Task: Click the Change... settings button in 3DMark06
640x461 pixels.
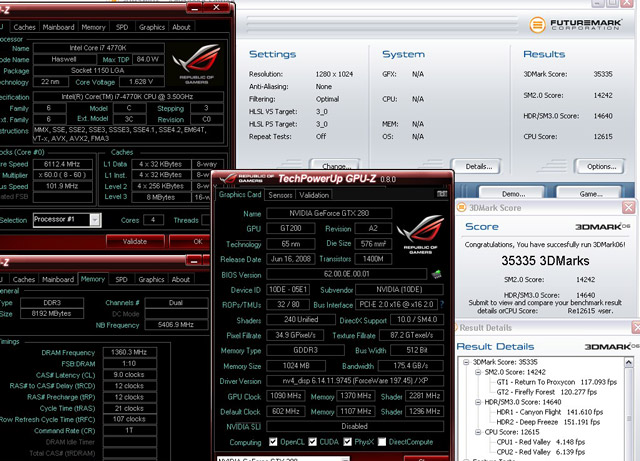Action: [x=336, y=165]
